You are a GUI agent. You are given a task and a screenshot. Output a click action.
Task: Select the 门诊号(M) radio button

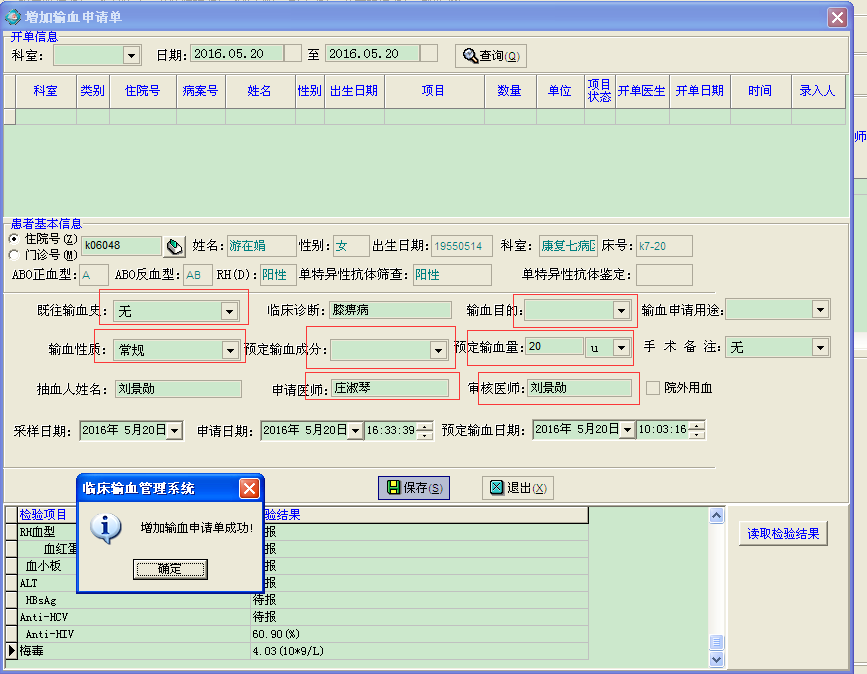tap(14, 255)
